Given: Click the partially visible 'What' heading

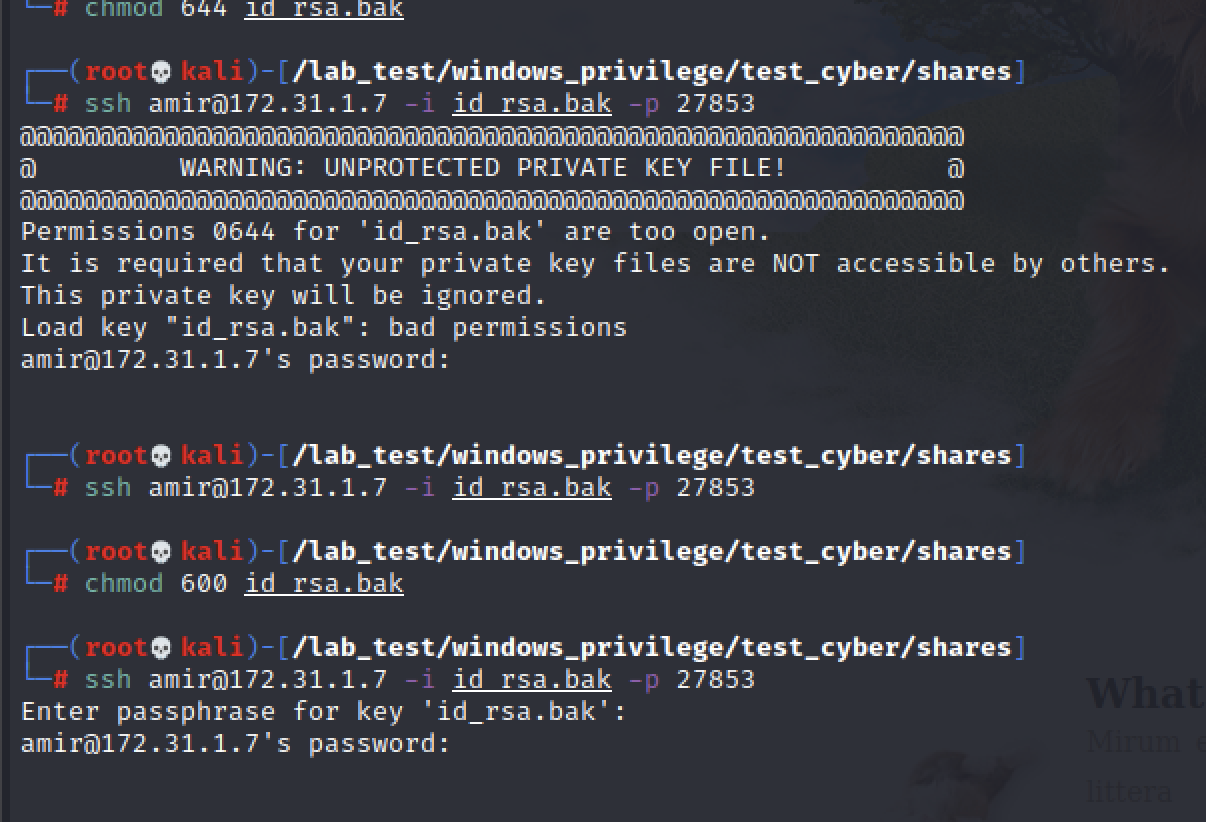Looking at the screenshot, I should (1145, 694).
